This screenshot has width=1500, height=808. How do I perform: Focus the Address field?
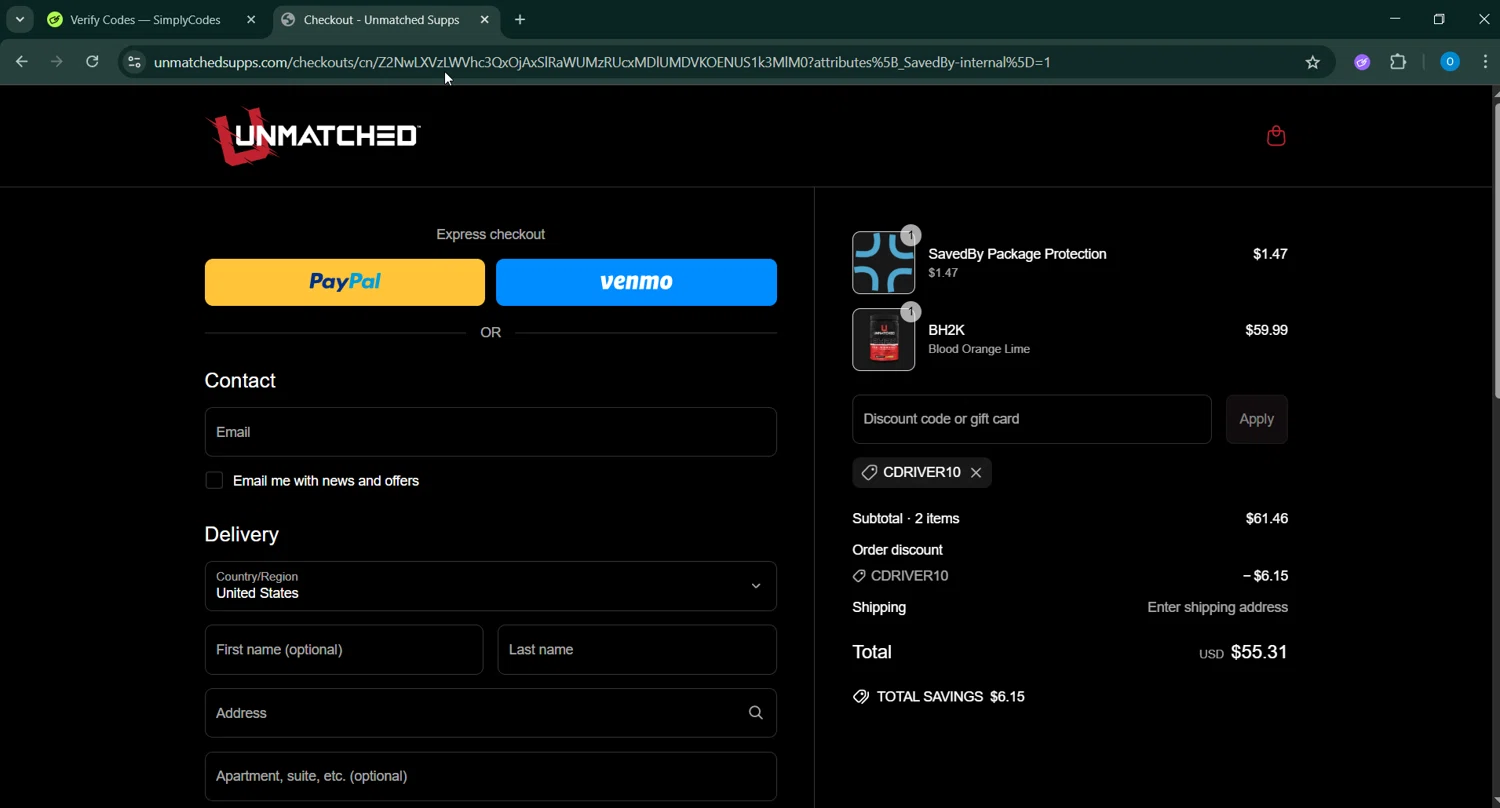[491, 713]
